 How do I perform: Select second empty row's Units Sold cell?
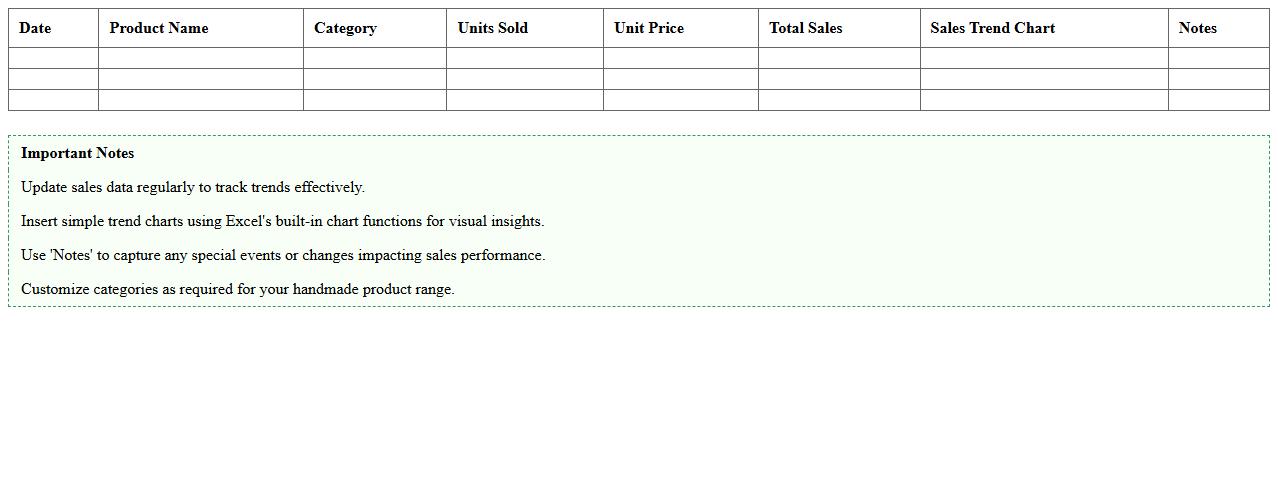pos(524,79)
